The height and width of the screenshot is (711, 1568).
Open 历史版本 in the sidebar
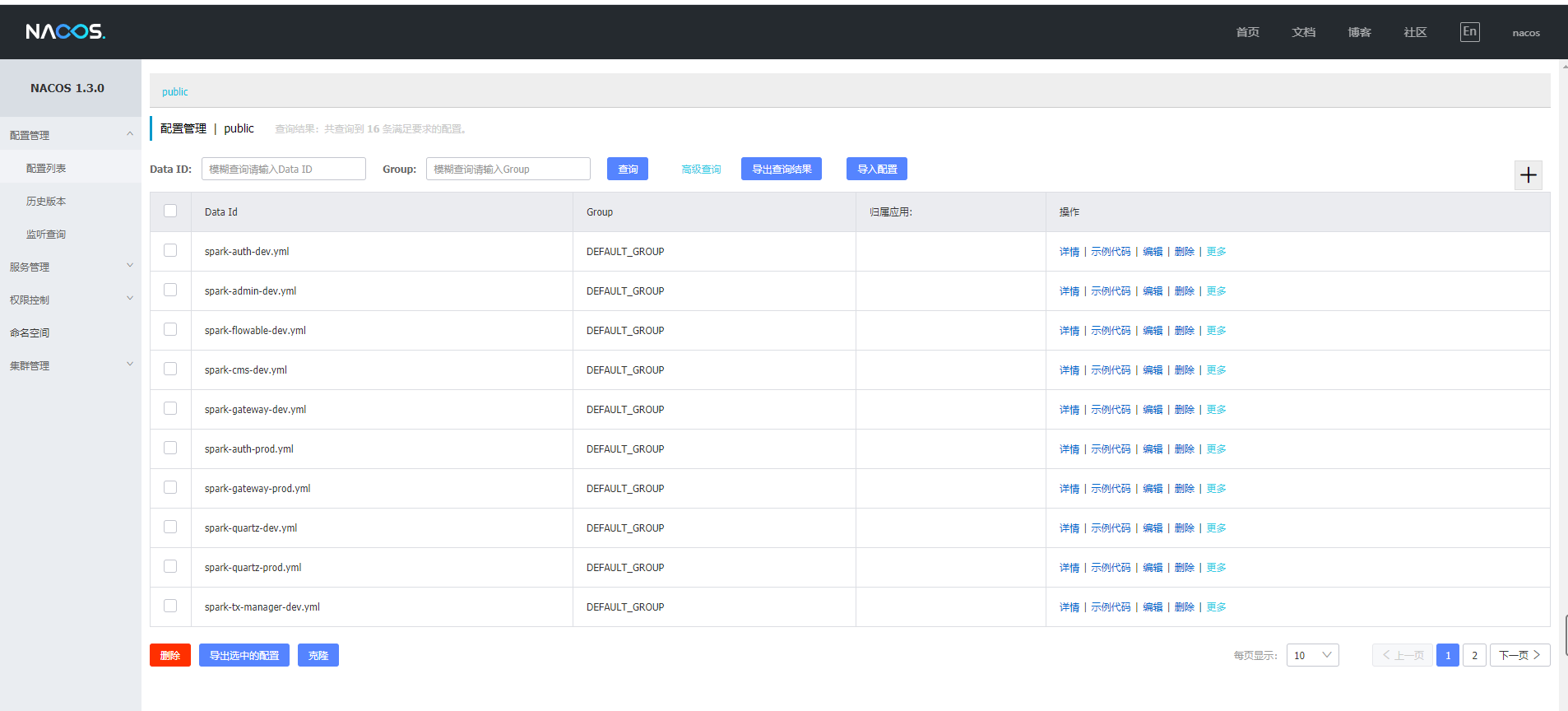coord(46,201)
